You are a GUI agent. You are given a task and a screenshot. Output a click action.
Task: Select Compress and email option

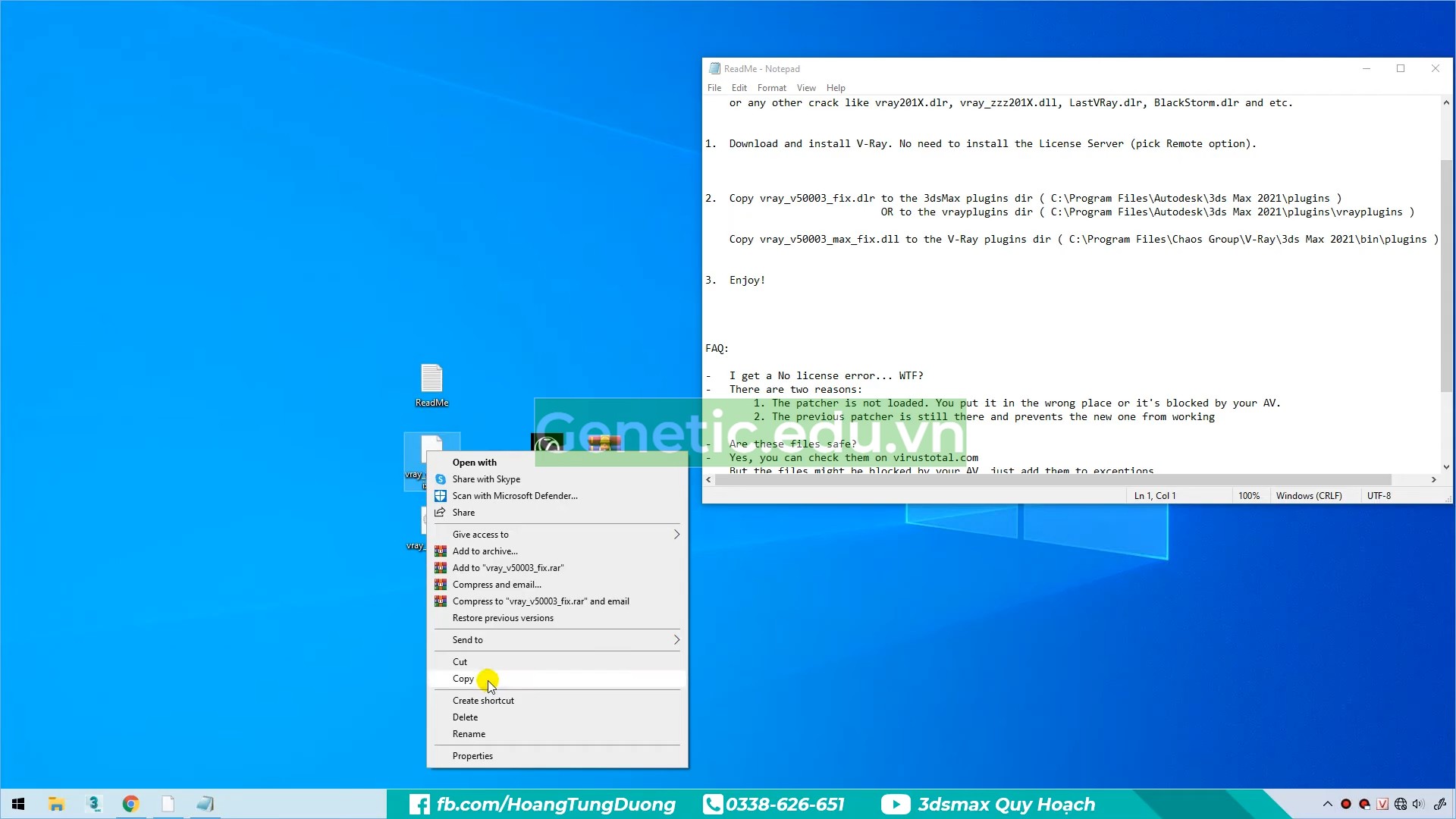pos(497,584)
